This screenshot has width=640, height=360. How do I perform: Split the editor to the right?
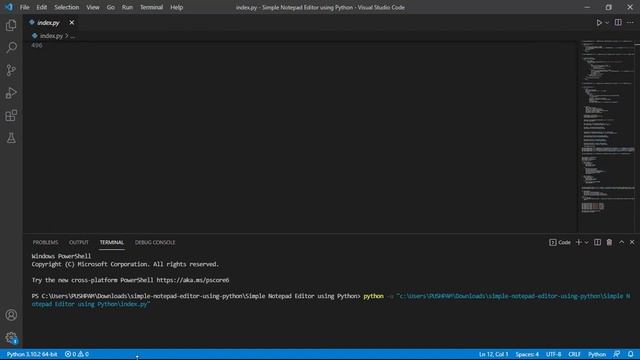(618, 22)
